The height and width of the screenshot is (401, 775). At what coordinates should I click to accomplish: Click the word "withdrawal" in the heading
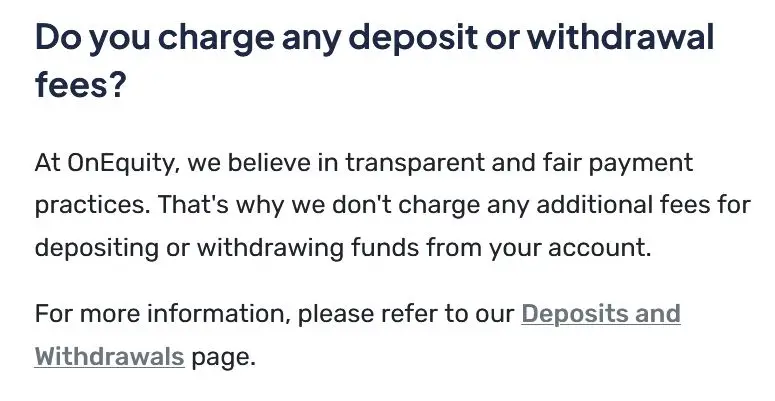[x=620, y=40]
